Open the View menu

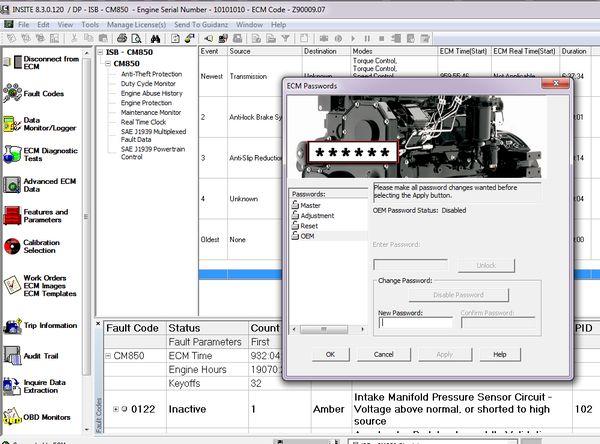coord(65,24)
